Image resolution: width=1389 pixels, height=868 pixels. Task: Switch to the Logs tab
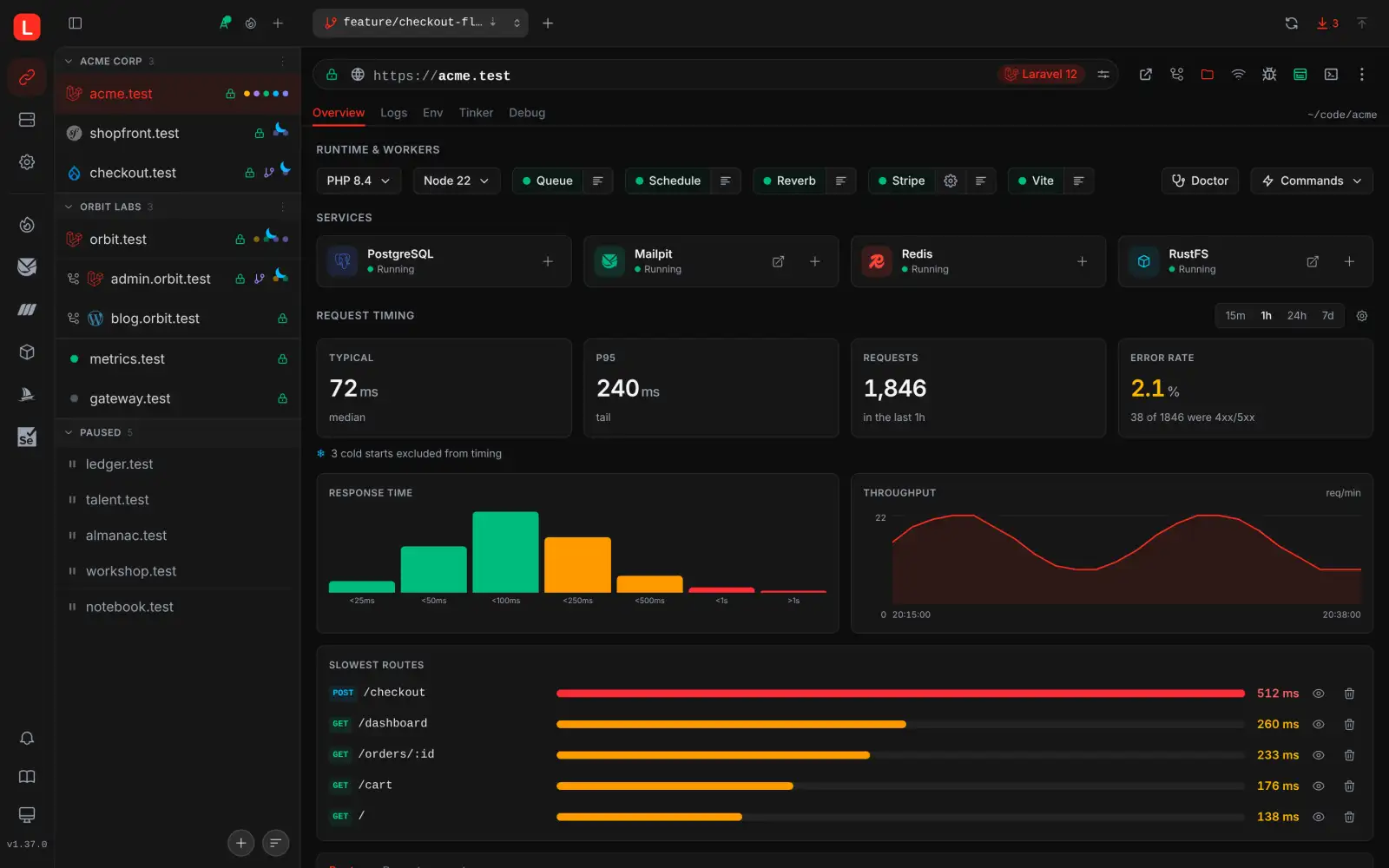pyautogui.click(x=393, y=113)
